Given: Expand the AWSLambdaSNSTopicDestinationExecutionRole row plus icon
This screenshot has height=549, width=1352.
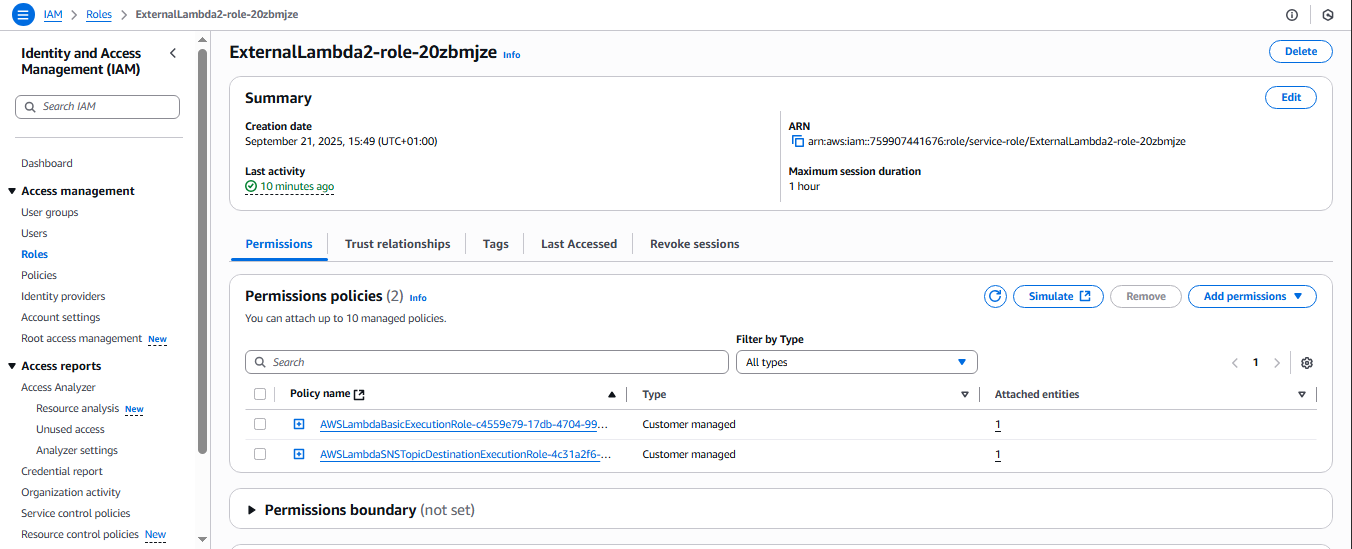Looking at the screenshot, I should 299,454.
